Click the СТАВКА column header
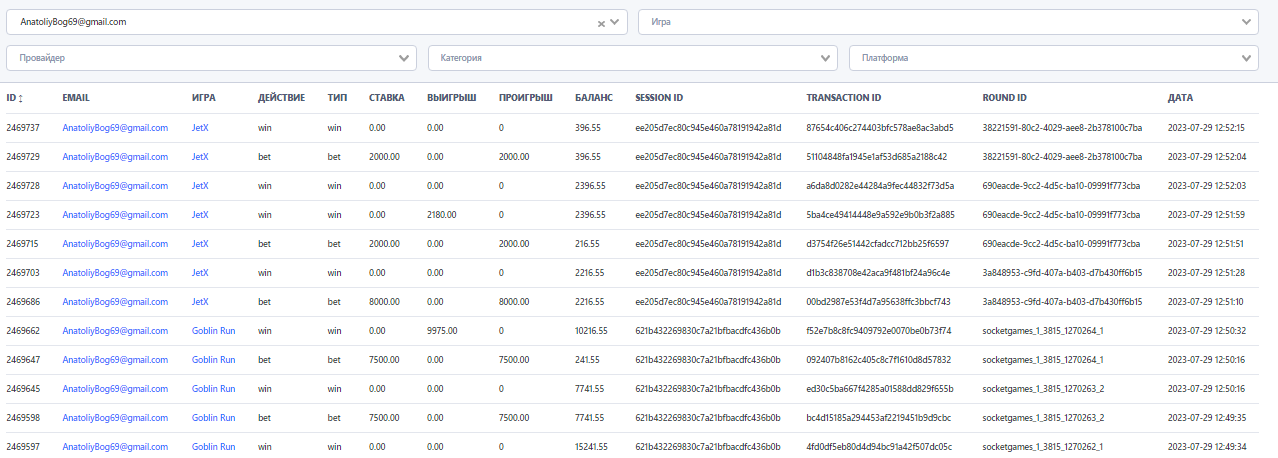 pos(387,98)
